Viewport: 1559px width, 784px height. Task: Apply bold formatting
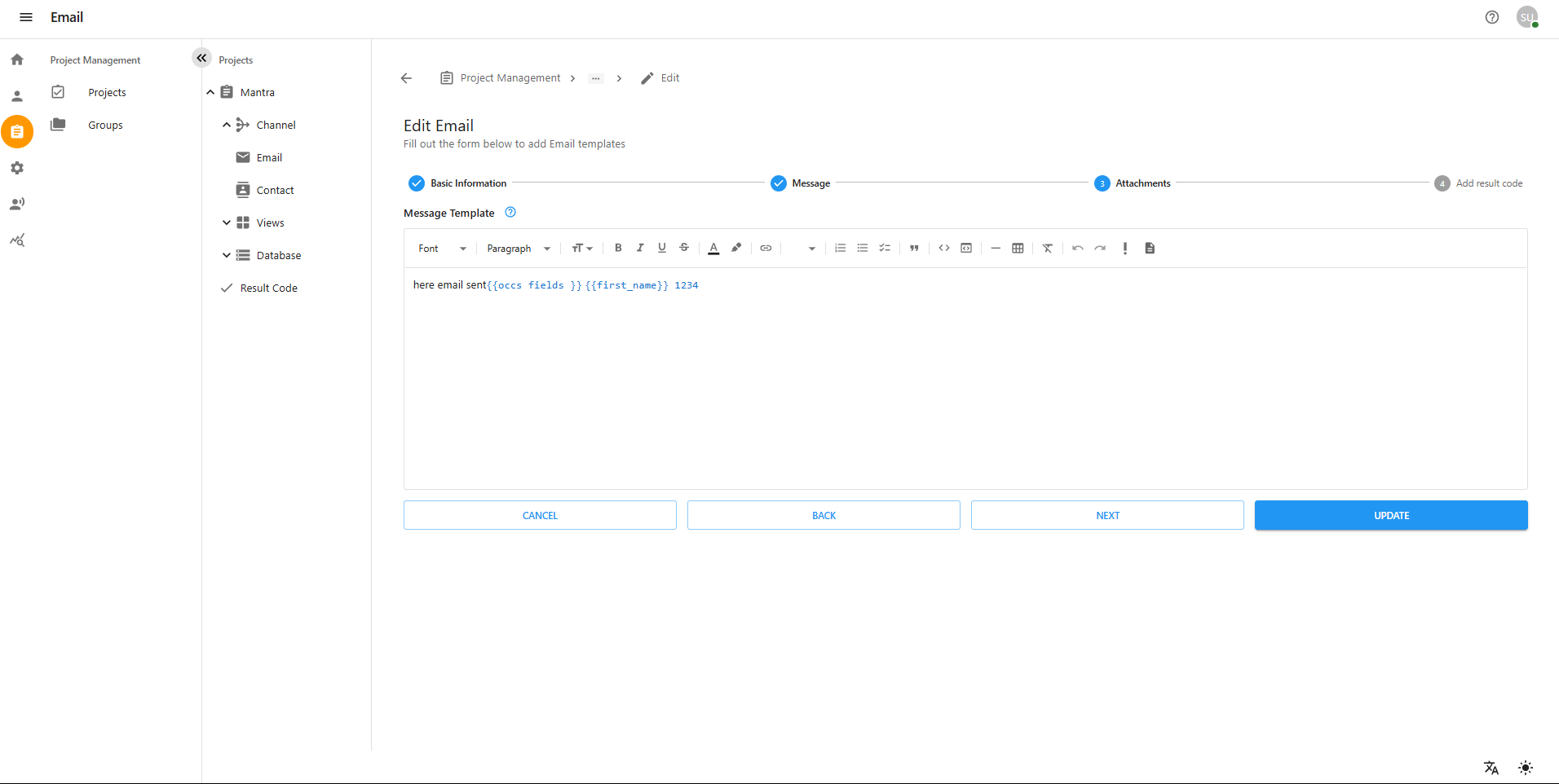[x=618, y=248]
